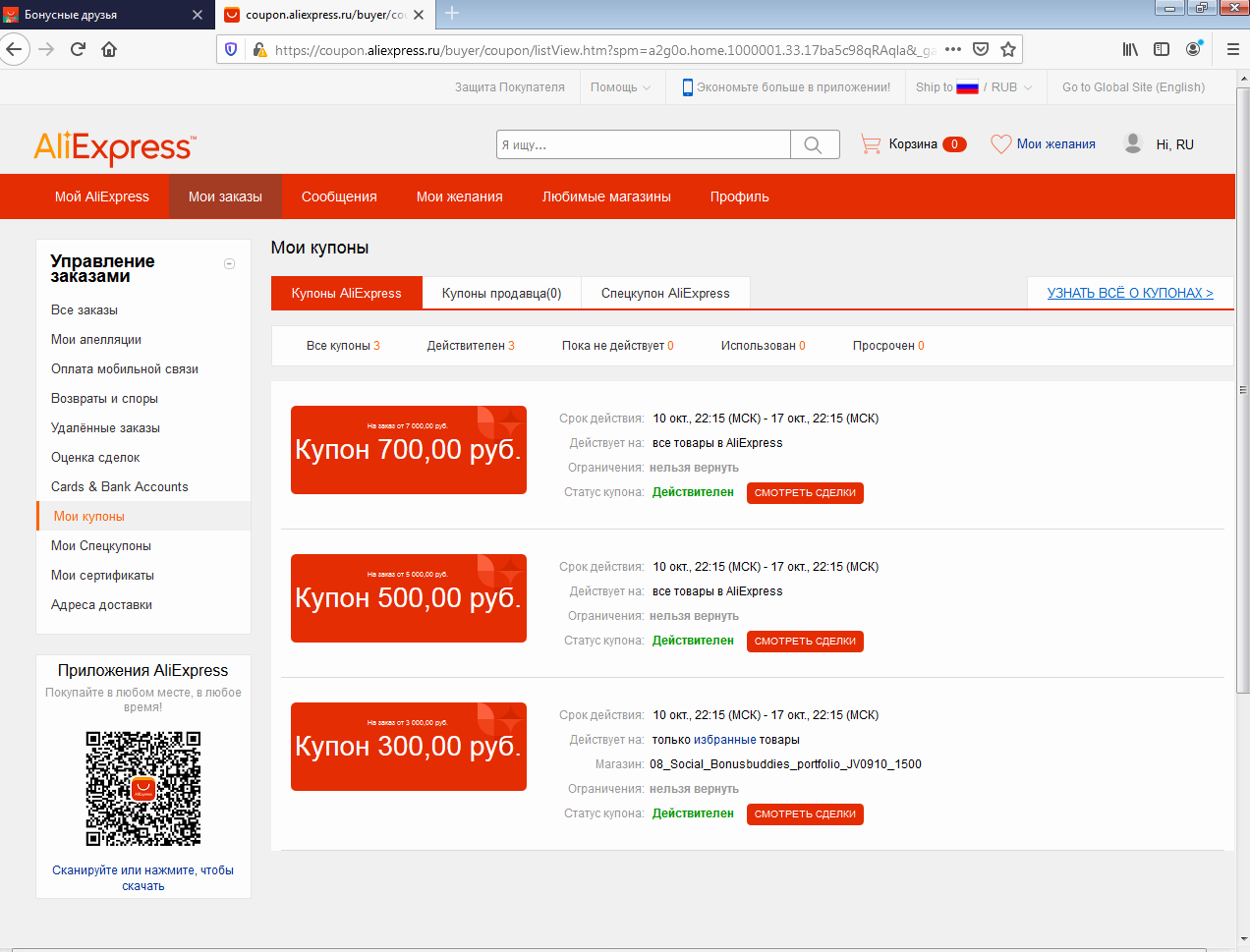
Task: Click the browser Forward arrow
Action: (x=46, y=49)
